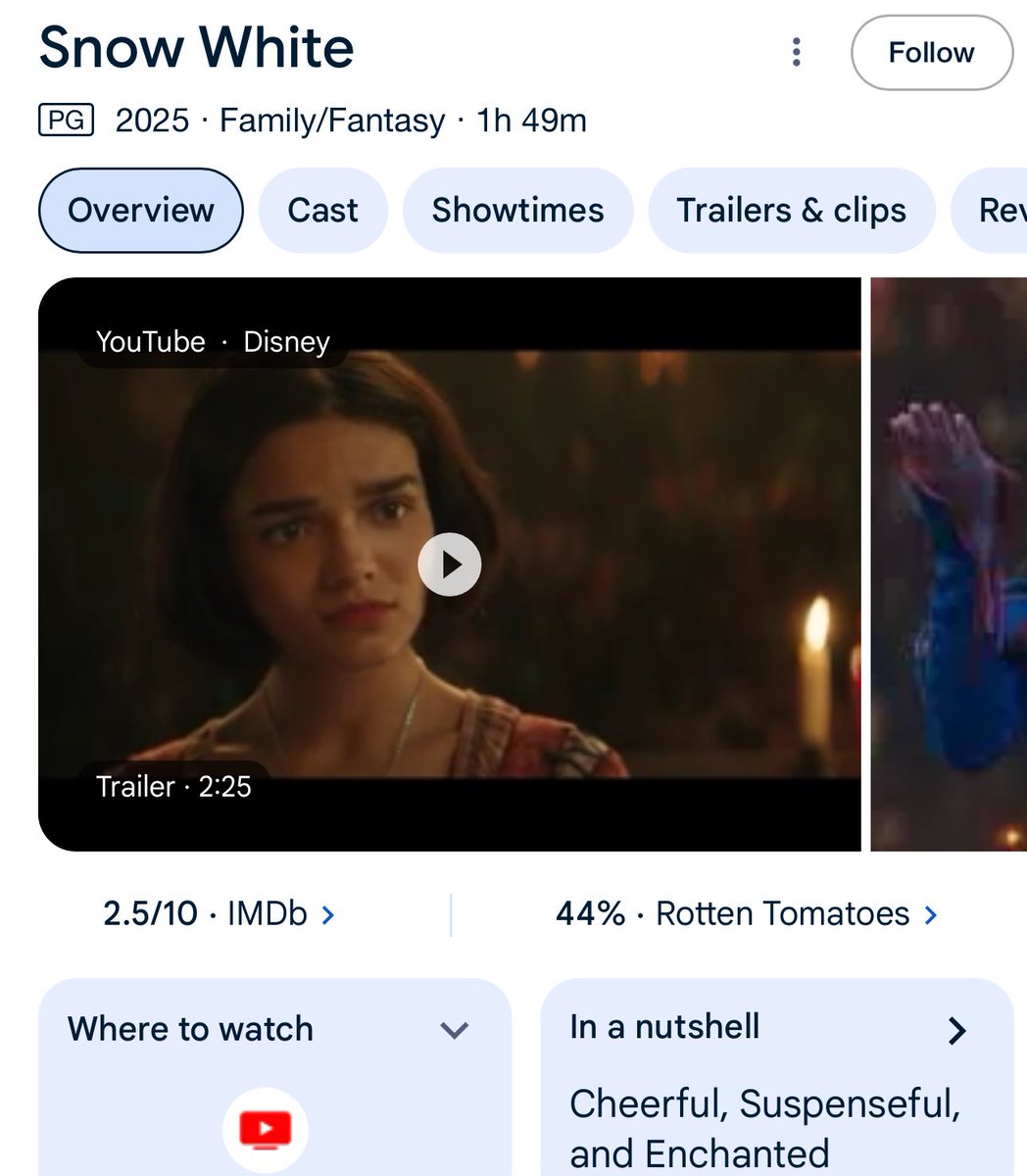Click the IMDb arrow icon
The image size is (1027, 1176).
pos(327,913)
